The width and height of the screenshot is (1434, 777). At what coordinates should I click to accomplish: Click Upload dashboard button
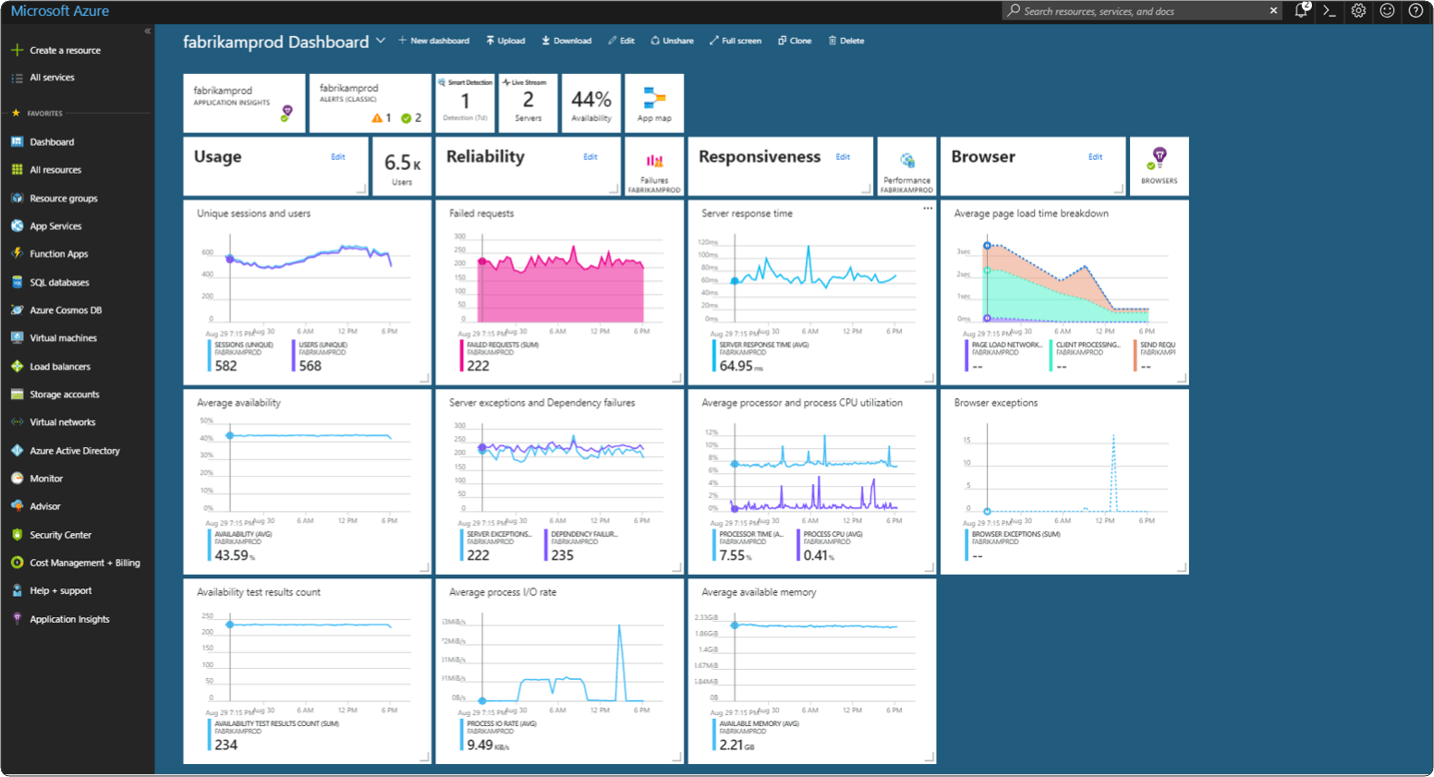coord(505,41)
